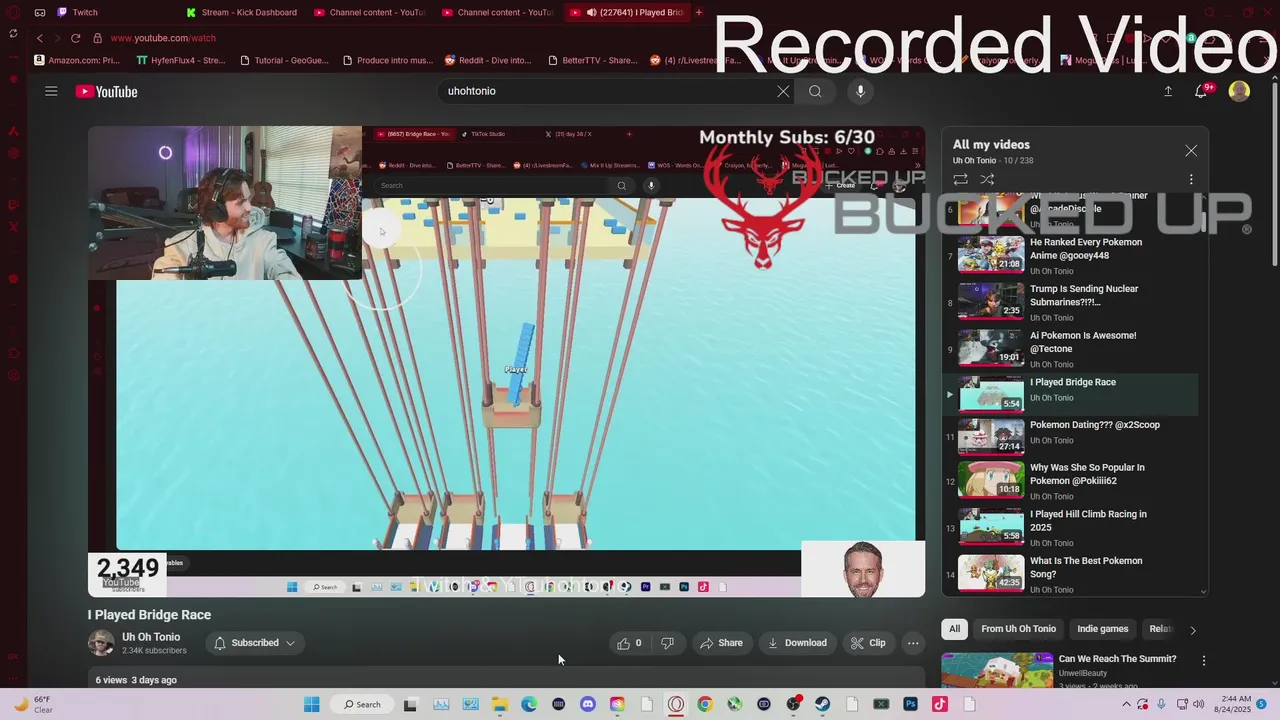
Task: Click the browser address bar URL
Action: (163, 38)
